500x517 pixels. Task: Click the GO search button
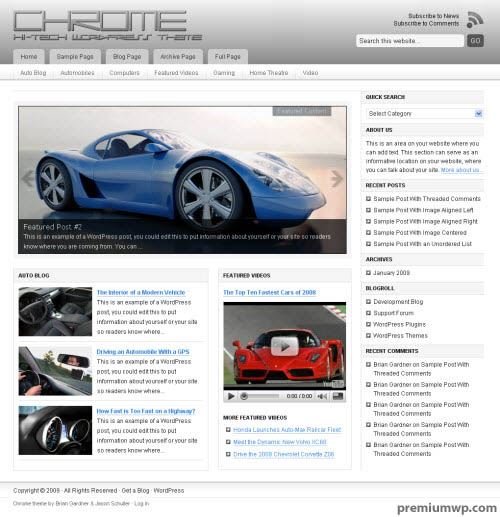[475, 41]
